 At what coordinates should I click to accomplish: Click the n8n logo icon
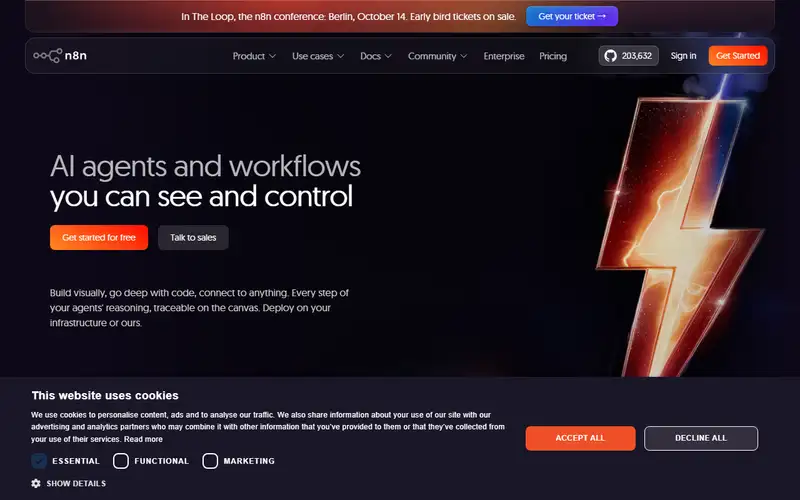pos(60,56)
